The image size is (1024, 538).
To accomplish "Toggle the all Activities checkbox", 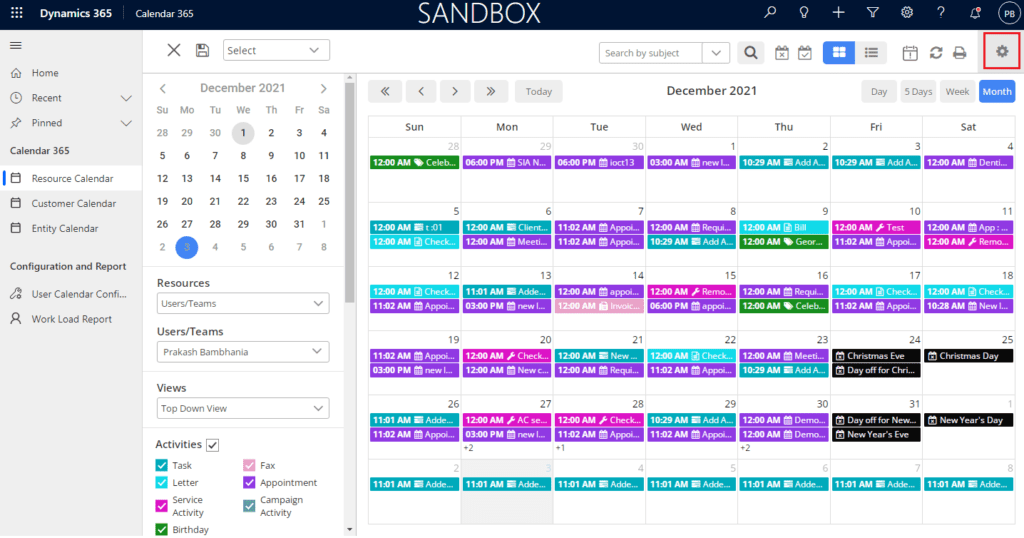I will [213, 444].
